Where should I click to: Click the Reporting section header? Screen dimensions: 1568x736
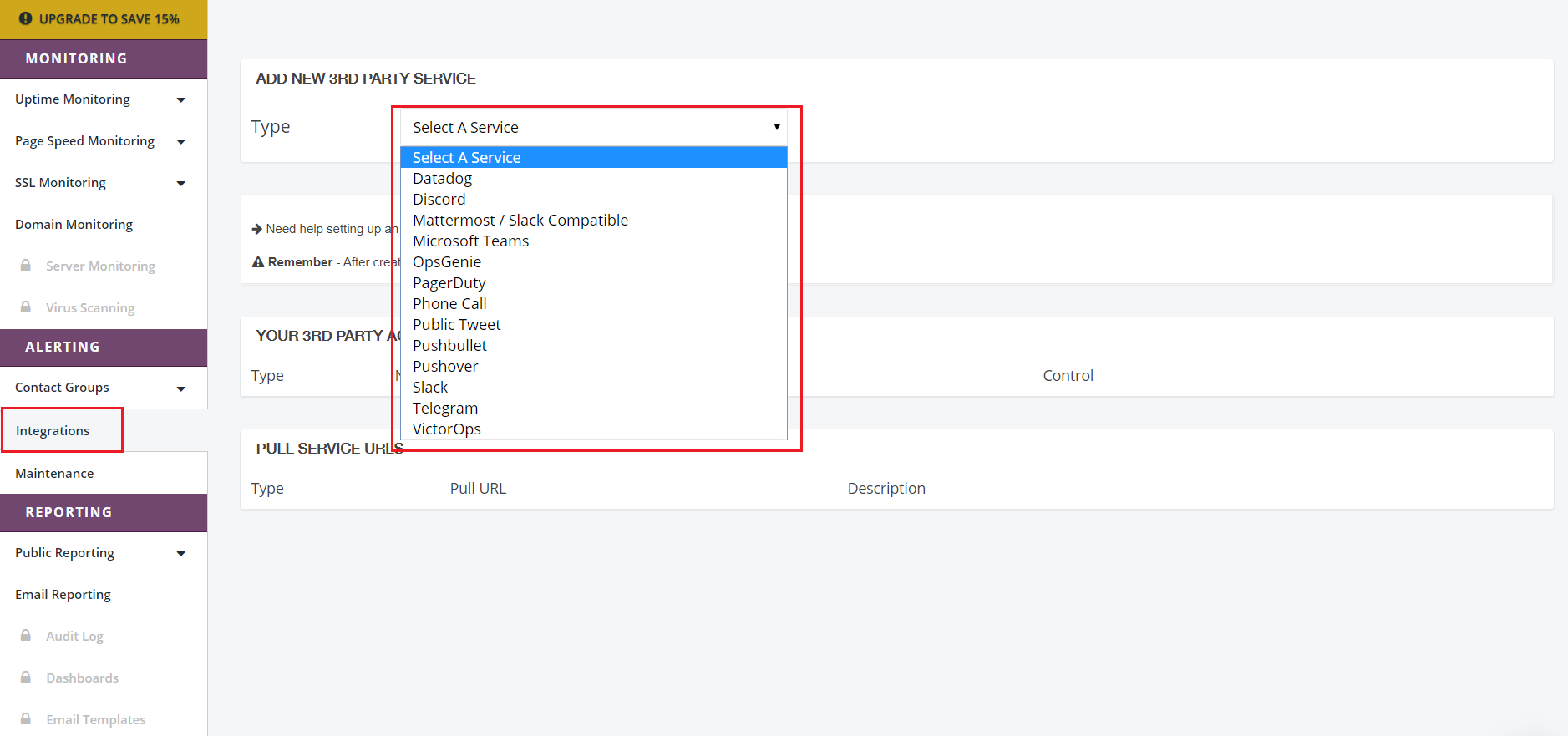point(104,512)
